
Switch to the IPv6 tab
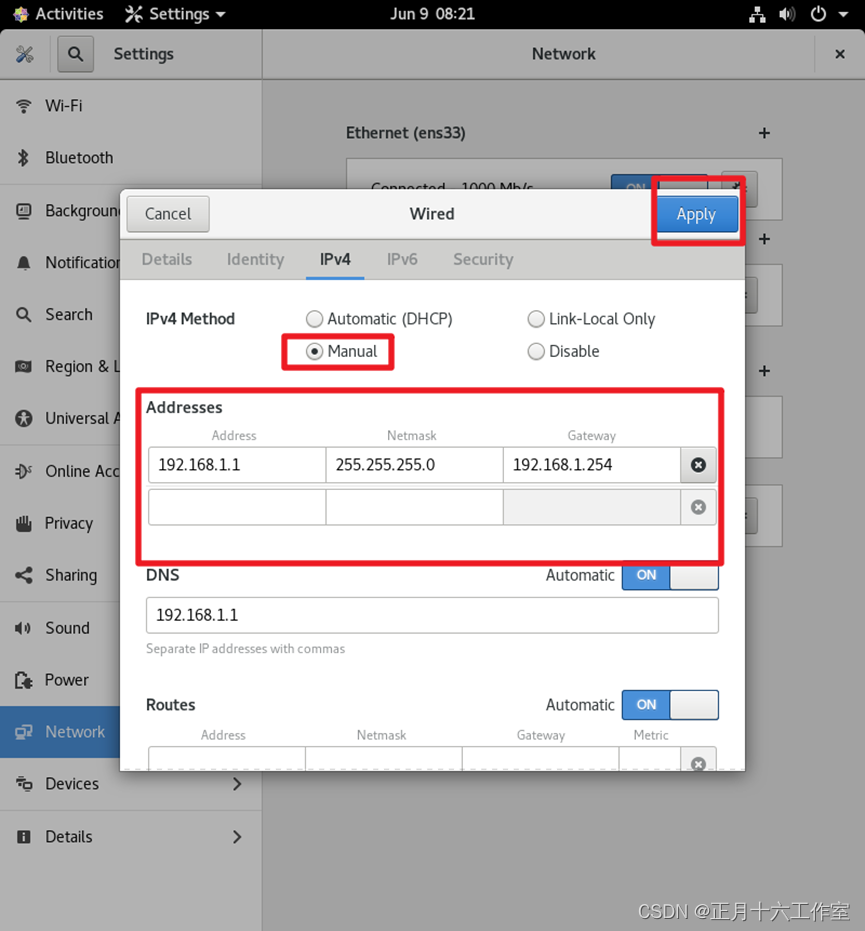pyautogui.click(x=402, y=259)
